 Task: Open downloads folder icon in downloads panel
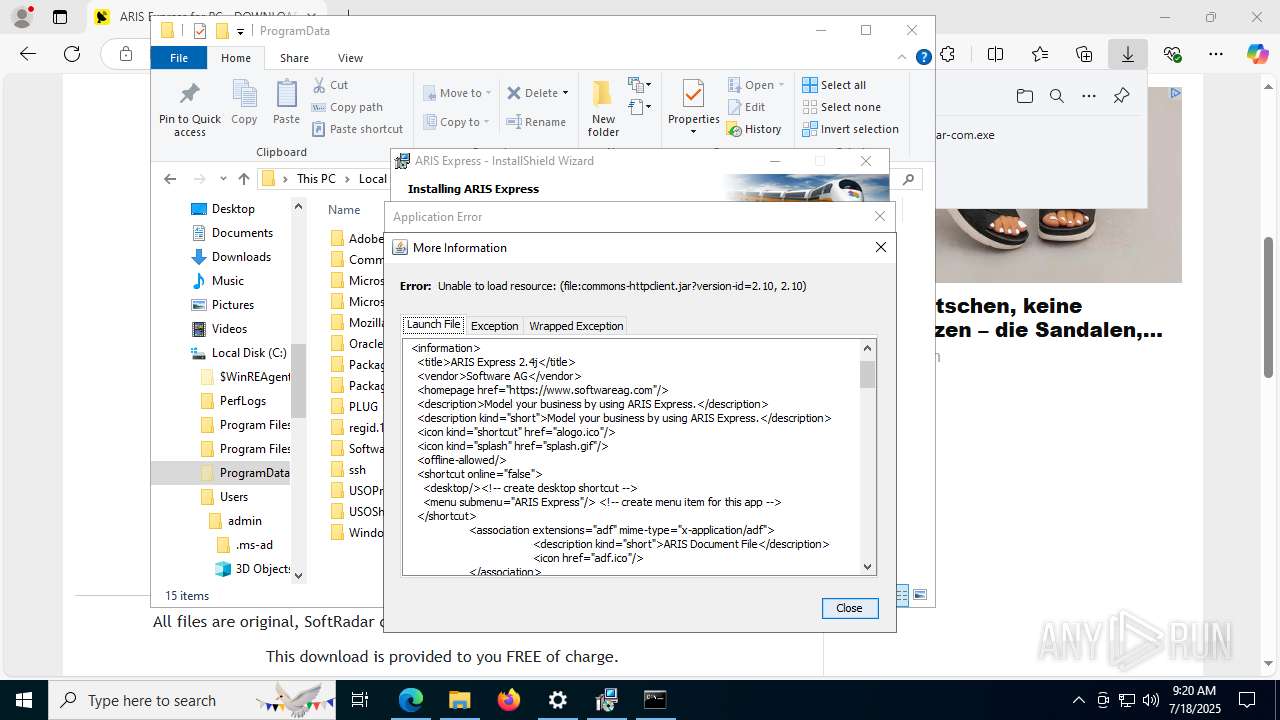pyautogui.click(x=1025, y=96)
